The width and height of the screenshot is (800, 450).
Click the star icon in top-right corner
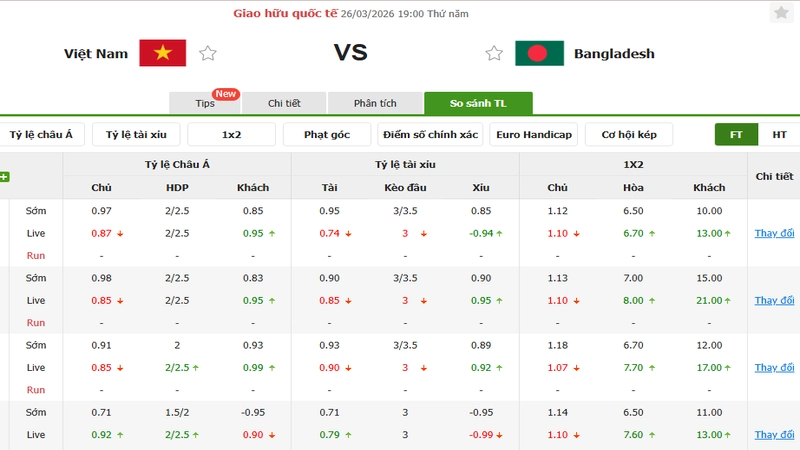[781, 13]
